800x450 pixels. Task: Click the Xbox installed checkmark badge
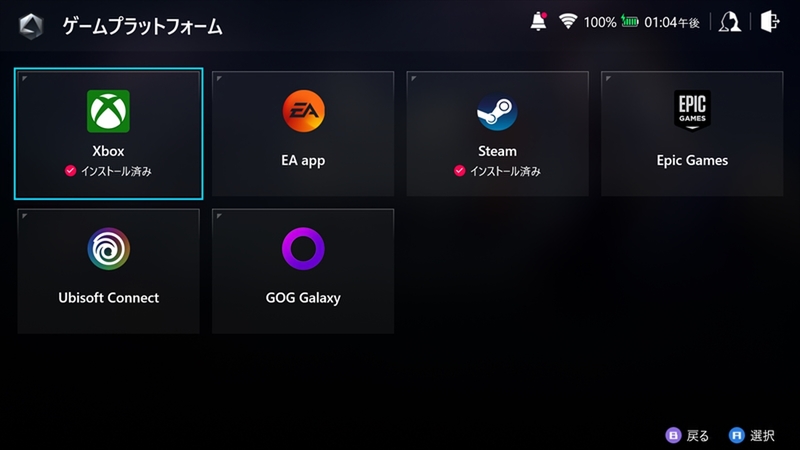(70, 171)
